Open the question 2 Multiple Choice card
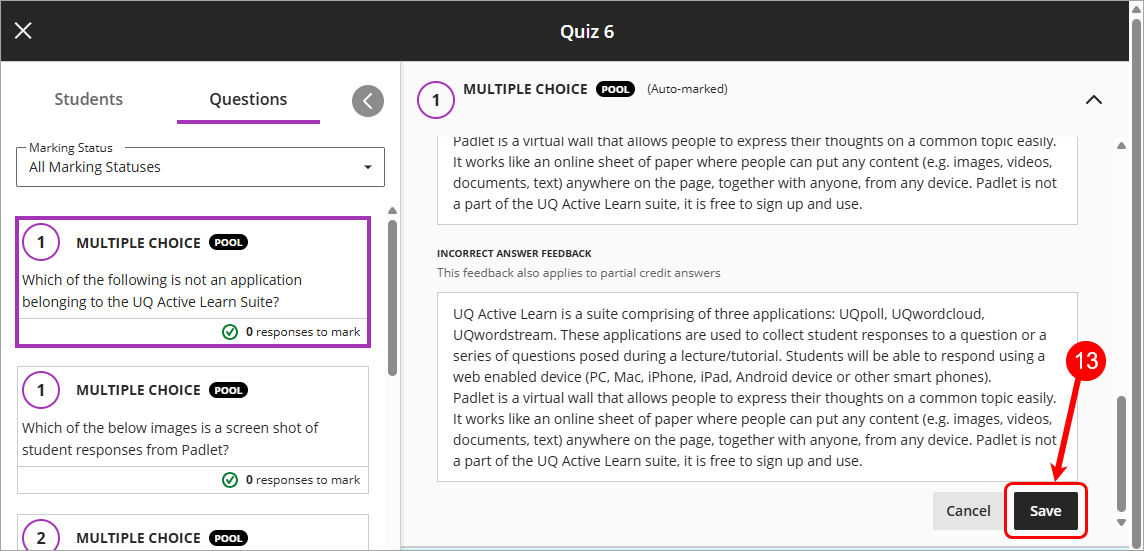 [x=193, y=532]
